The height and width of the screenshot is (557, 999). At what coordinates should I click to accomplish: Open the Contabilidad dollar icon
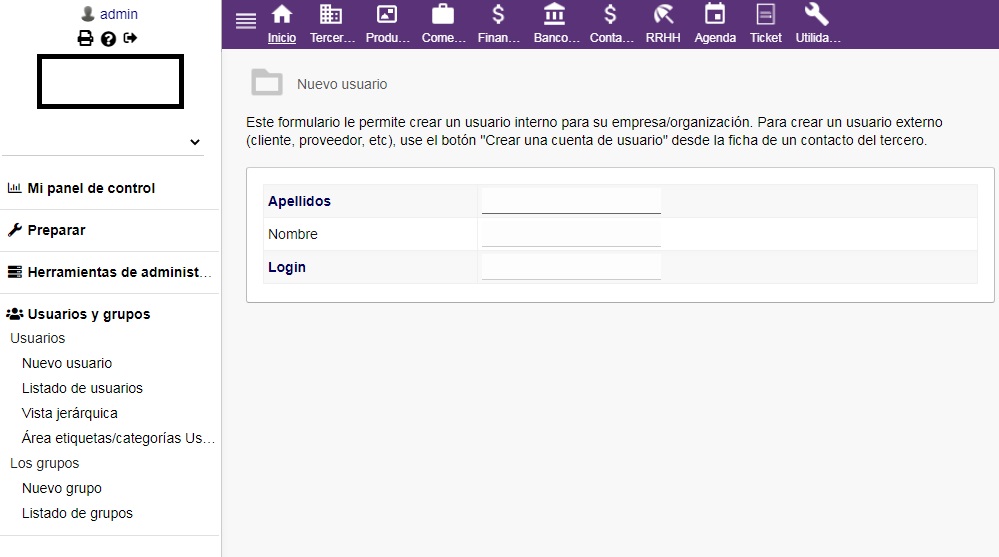point(610,14)
